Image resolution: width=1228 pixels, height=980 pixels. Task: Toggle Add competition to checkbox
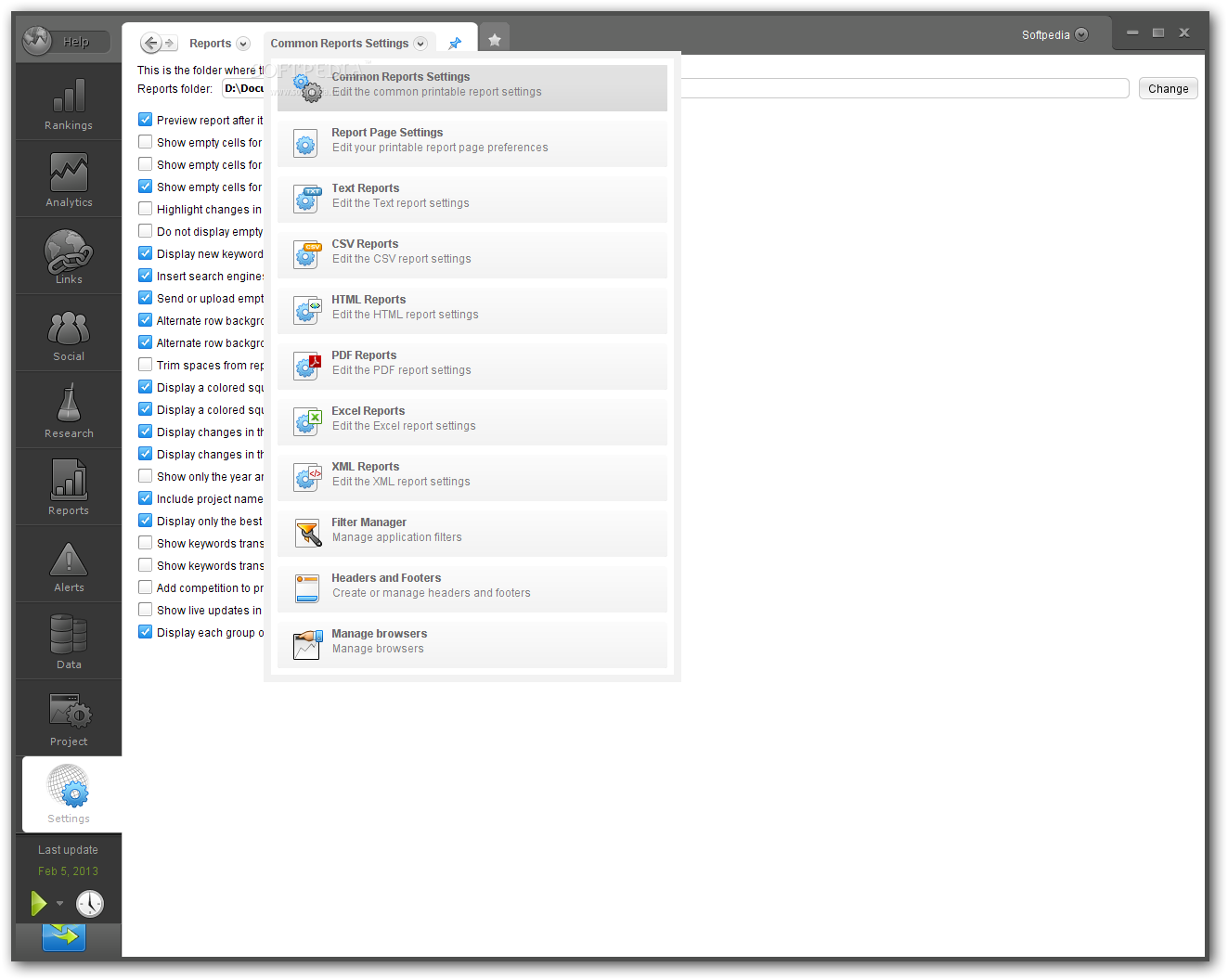146,587
